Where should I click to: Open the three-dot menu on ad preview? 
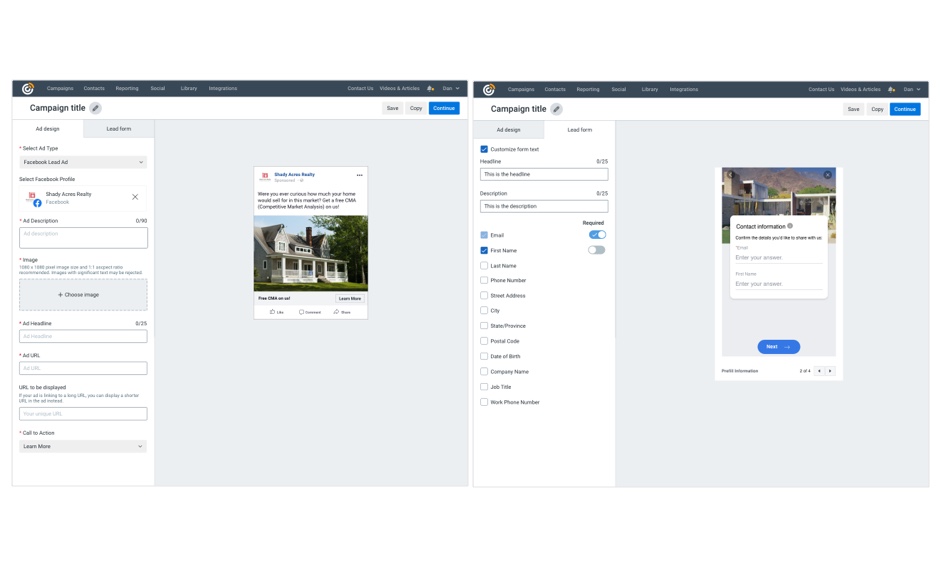point(359,175)
